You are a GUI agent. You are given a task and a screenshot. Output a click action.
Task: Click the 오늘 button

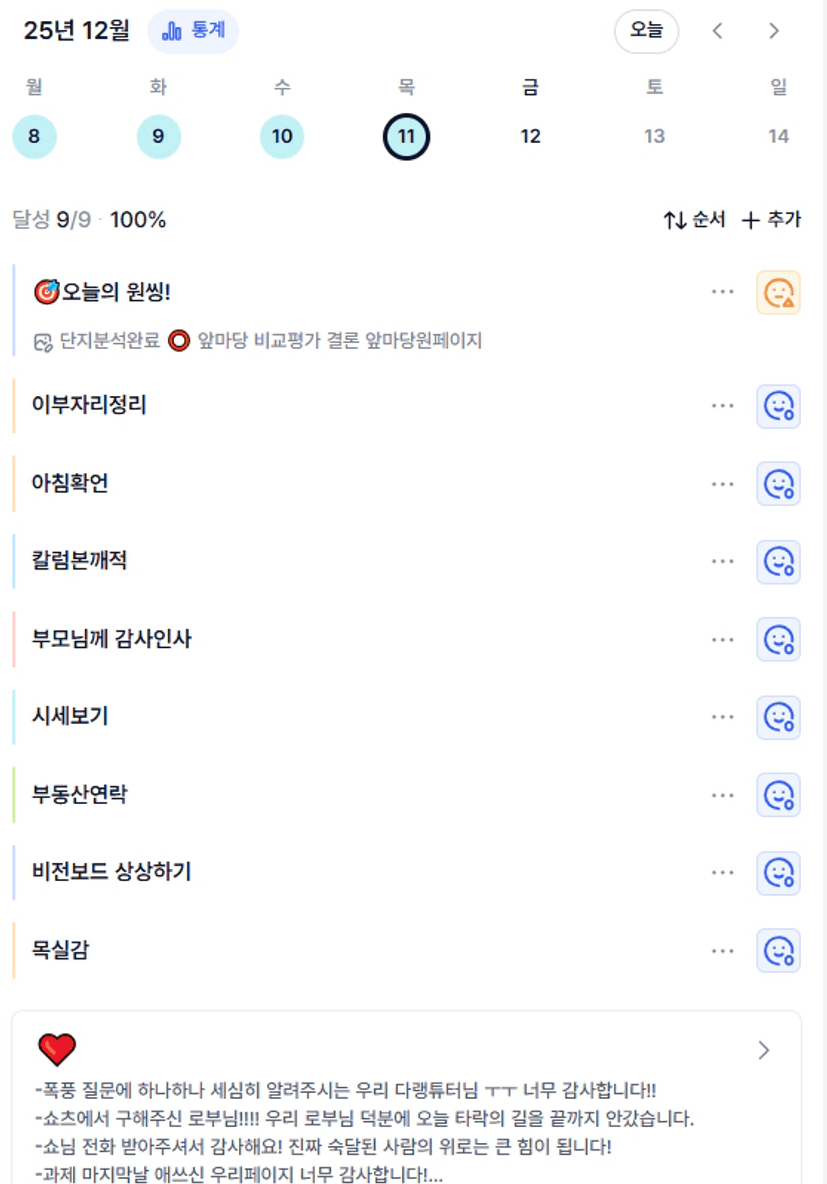point(646,31)
